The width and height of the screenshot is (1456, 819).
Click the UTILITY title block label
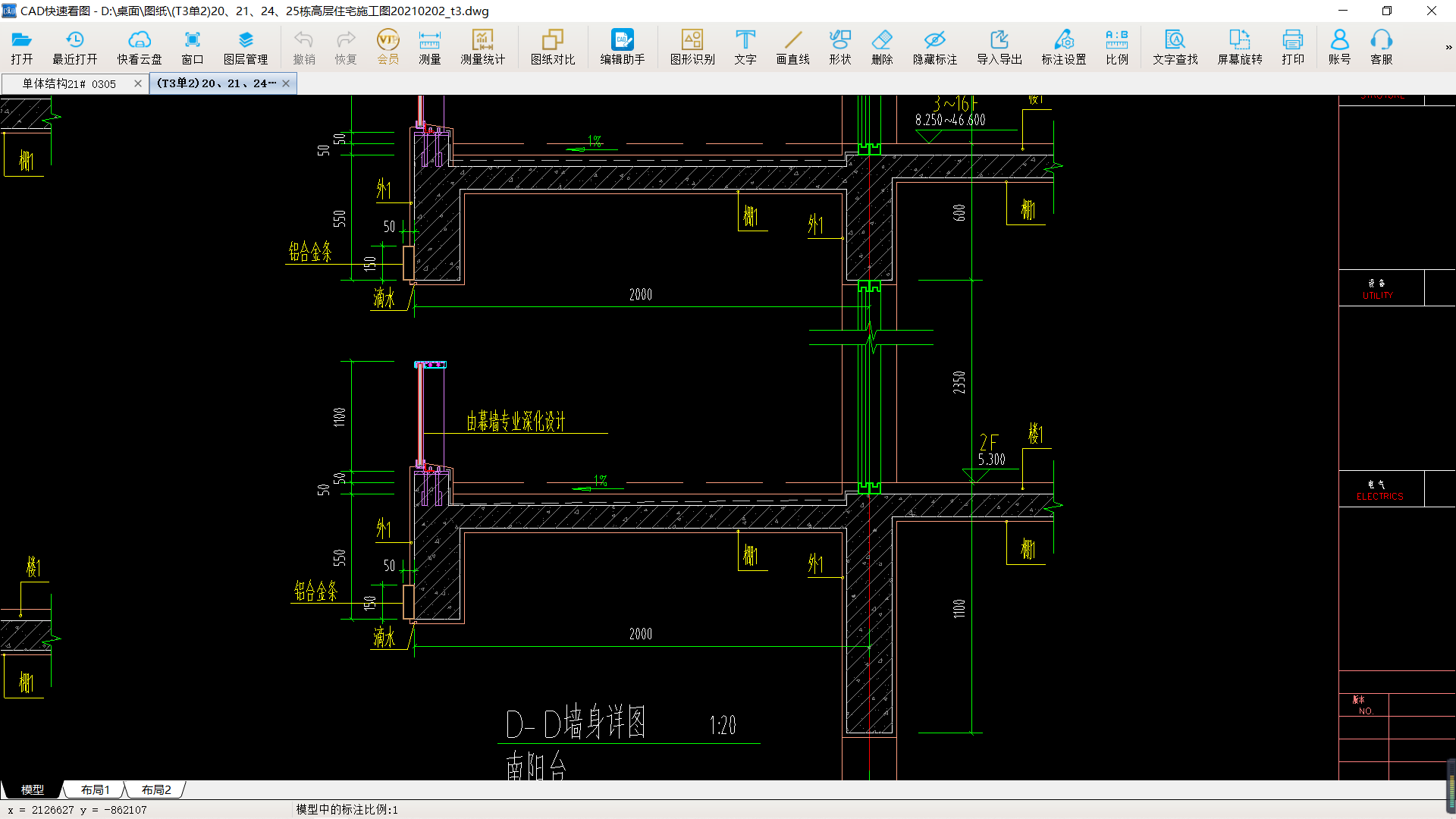[x=1378, y=296]
